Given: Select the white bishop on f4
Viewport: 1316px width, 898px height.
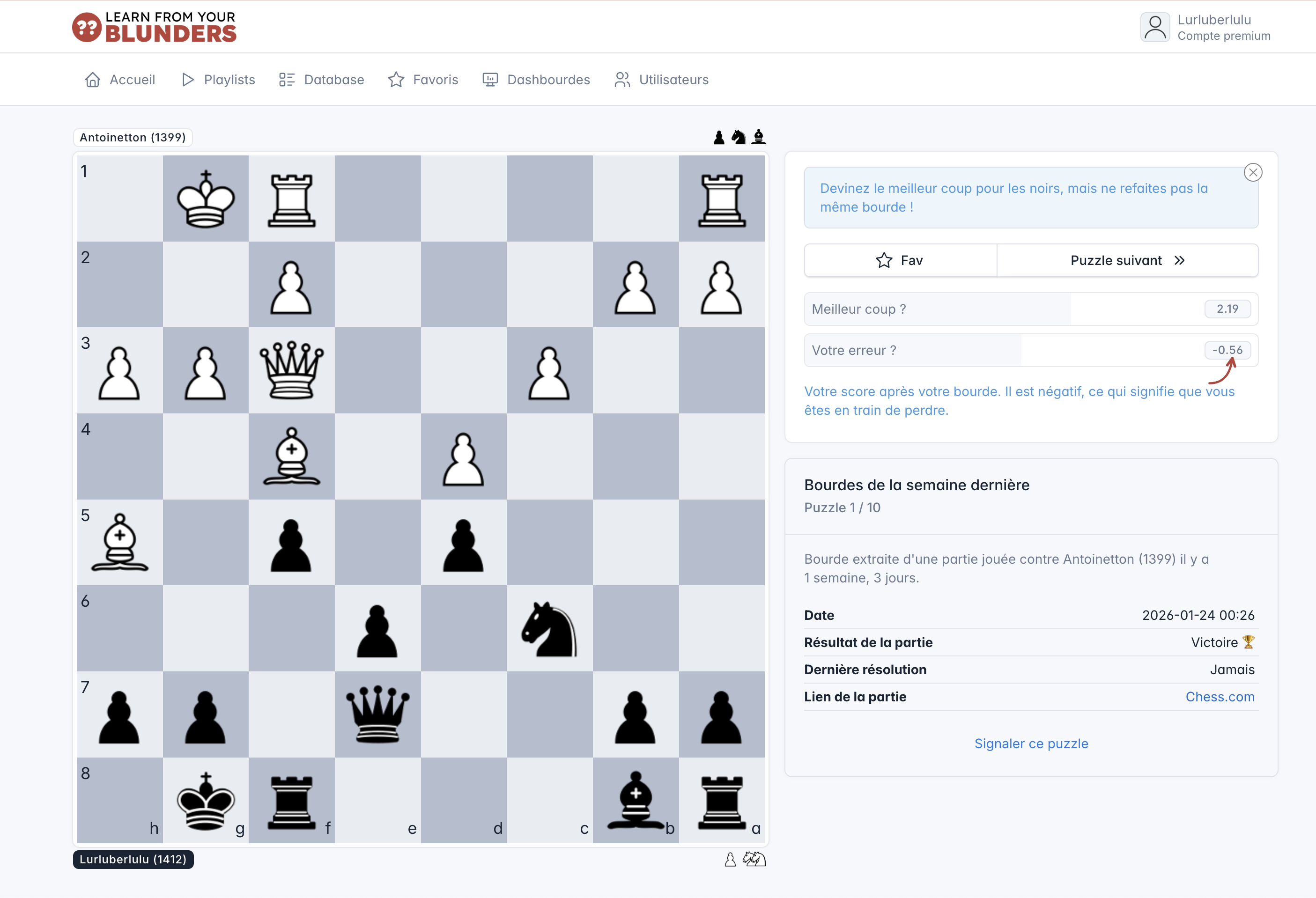Looking at the screenshot, I should [x=292, y=456].
